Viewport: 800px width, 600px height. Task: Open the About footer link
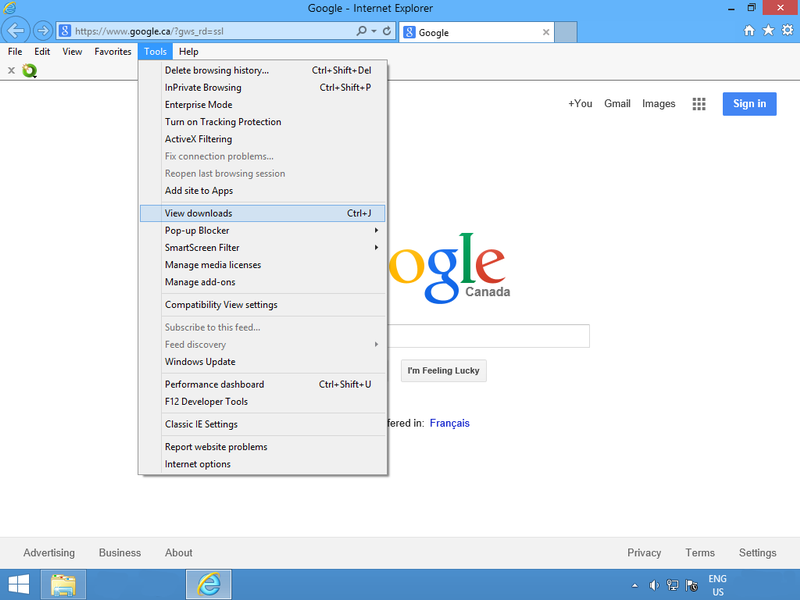[179, 553]
